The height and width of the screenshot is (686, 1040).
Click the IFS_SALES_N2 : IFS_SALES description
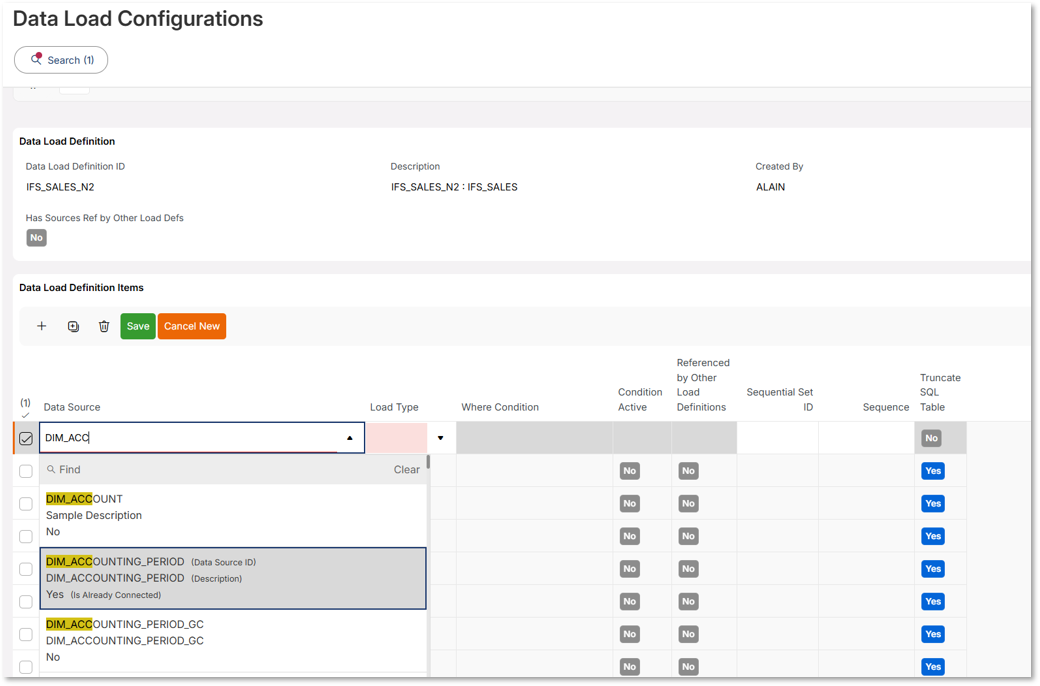point(454,187)
